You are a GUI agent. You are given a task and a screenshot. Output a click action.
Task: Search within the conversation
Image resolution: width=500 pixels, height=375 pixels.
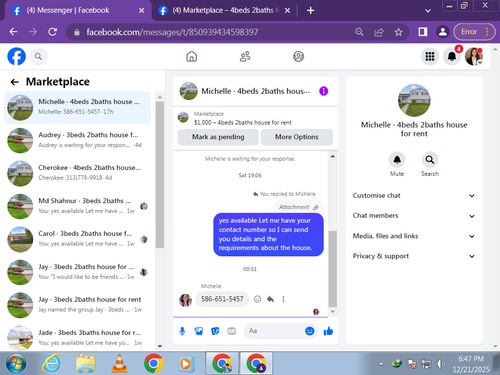click(430, 160)
